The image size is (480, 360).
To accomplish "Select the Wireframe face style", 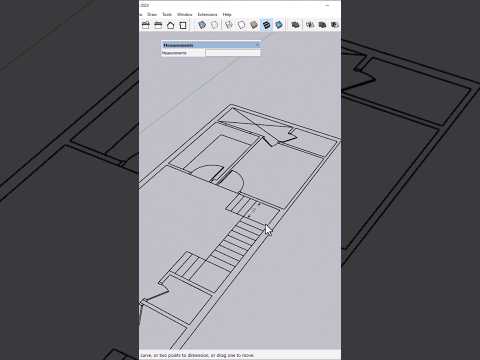I will coord(229,25).
